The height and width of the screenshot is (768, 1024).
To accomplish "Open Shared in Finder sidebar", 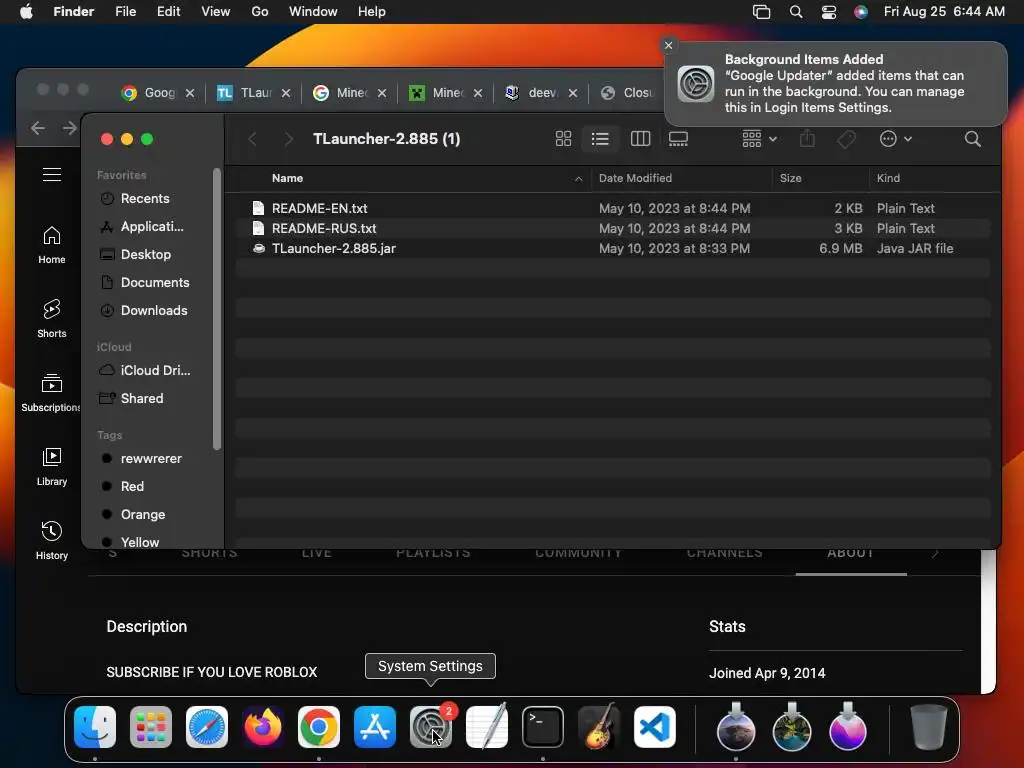I will (x=131, y=398).
